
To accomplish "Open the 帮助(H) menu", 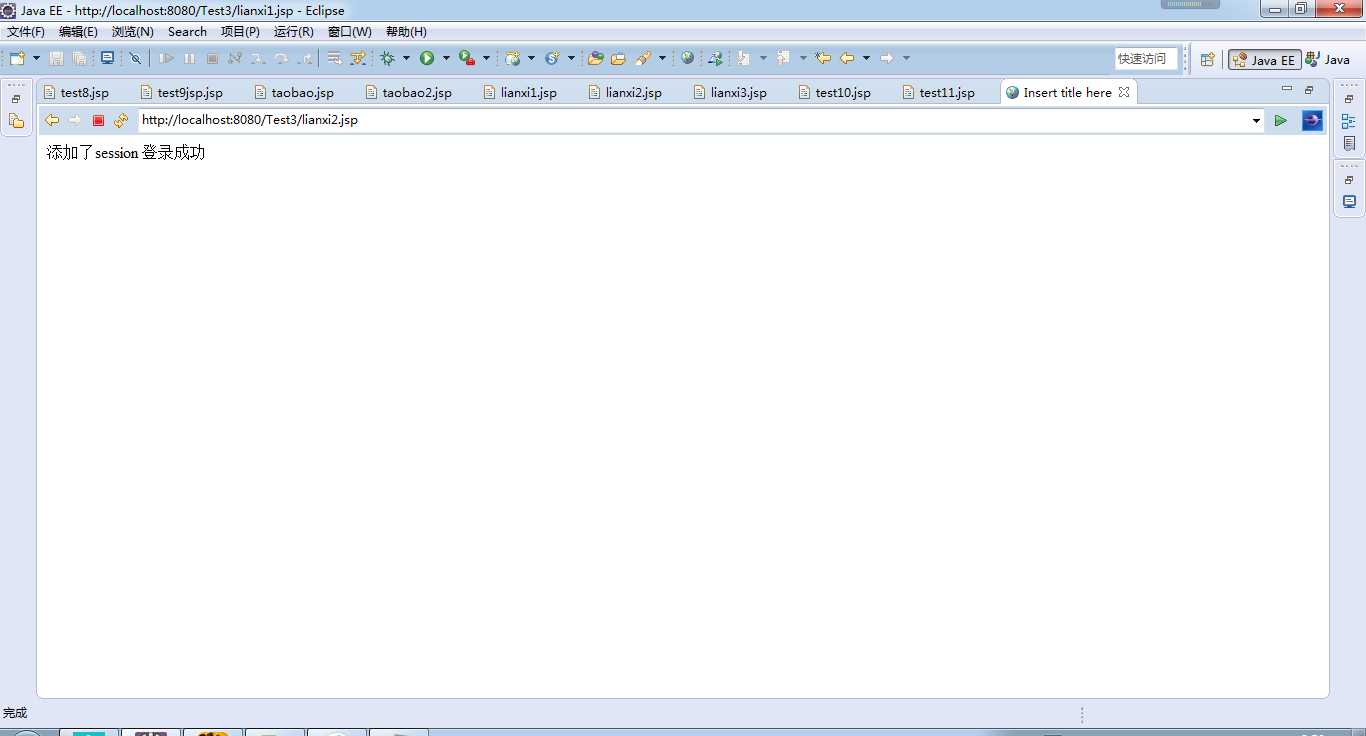I will (x=406, y=32).
